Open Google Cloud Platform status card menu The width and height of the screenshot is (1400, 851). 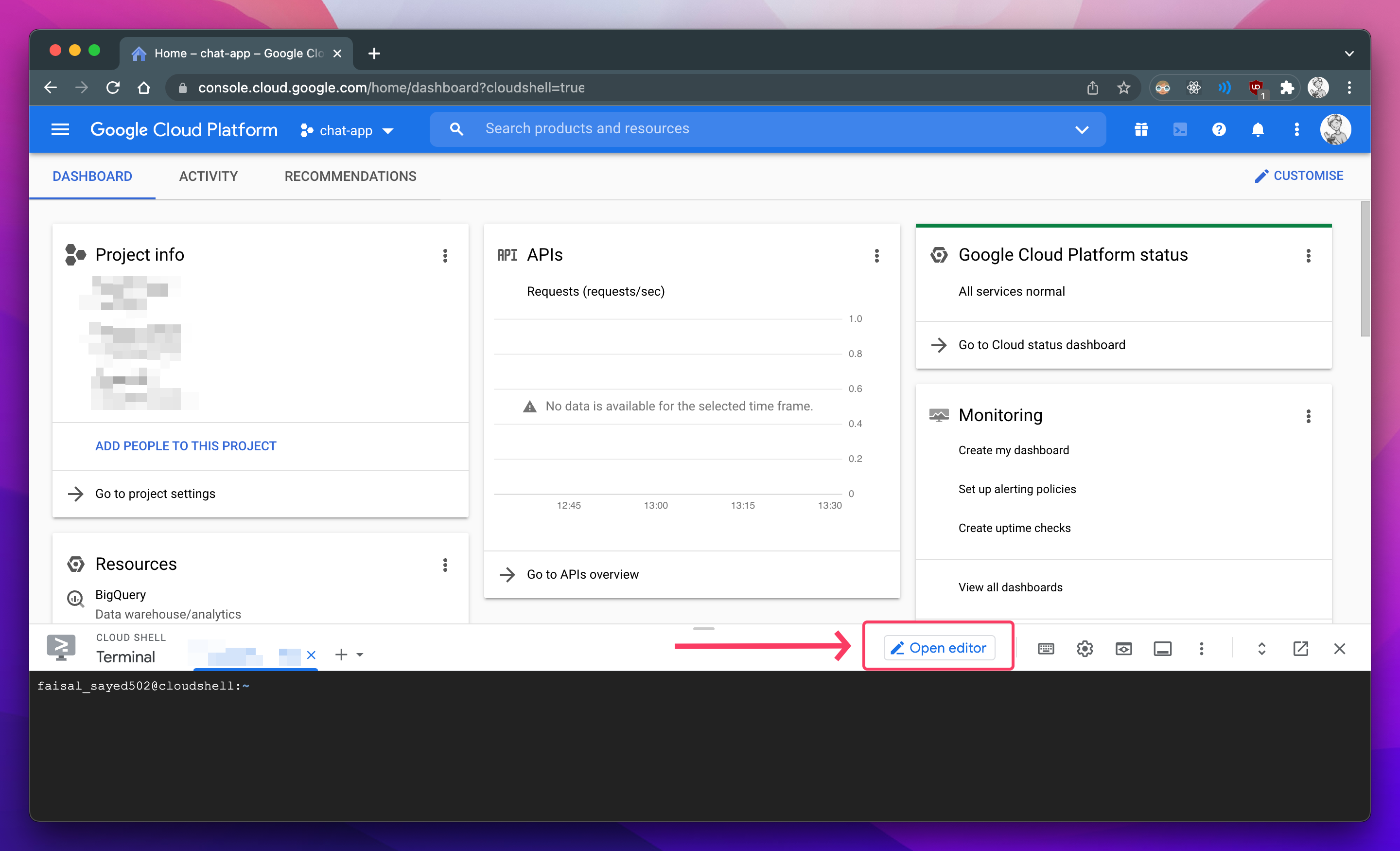[x=1309, y=256]
